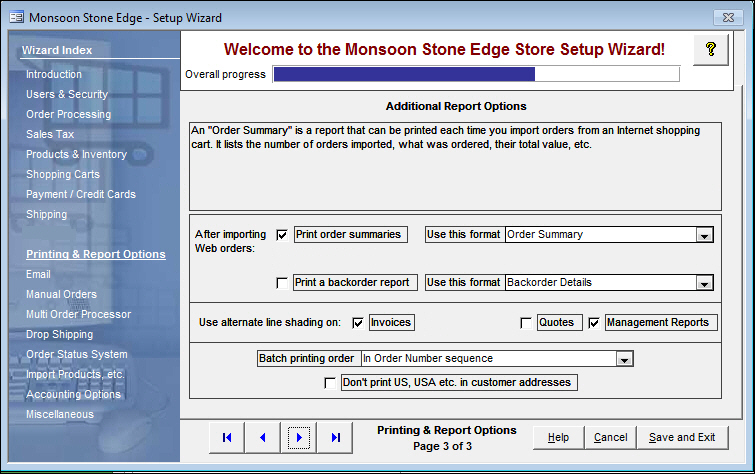Image resolution: width=755 pixels, height=474 pixels.
Task: Select Printing & Report Options link
Action: tap(96, 254)
